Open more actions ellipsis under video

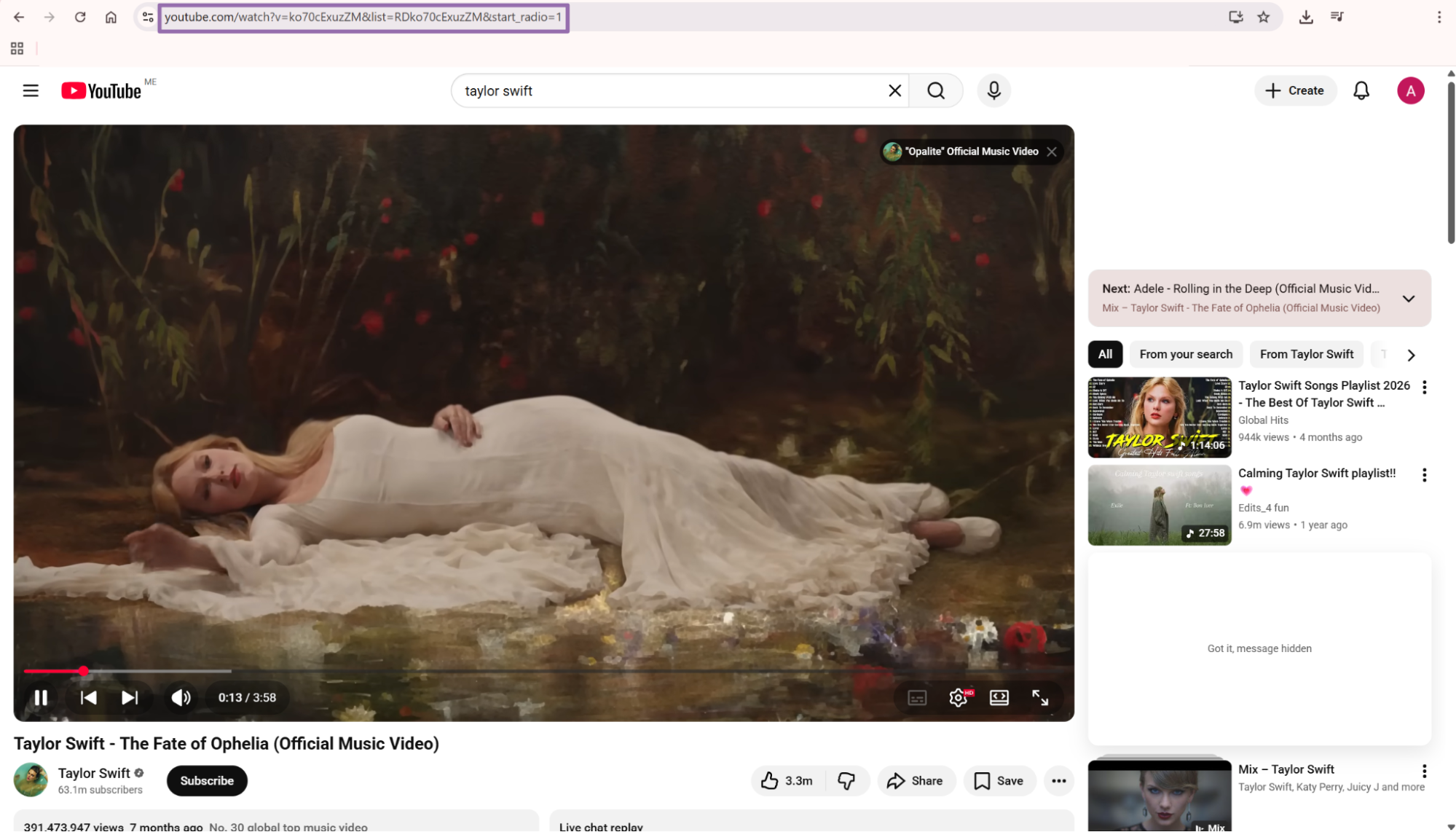(x=1058, y=780)
